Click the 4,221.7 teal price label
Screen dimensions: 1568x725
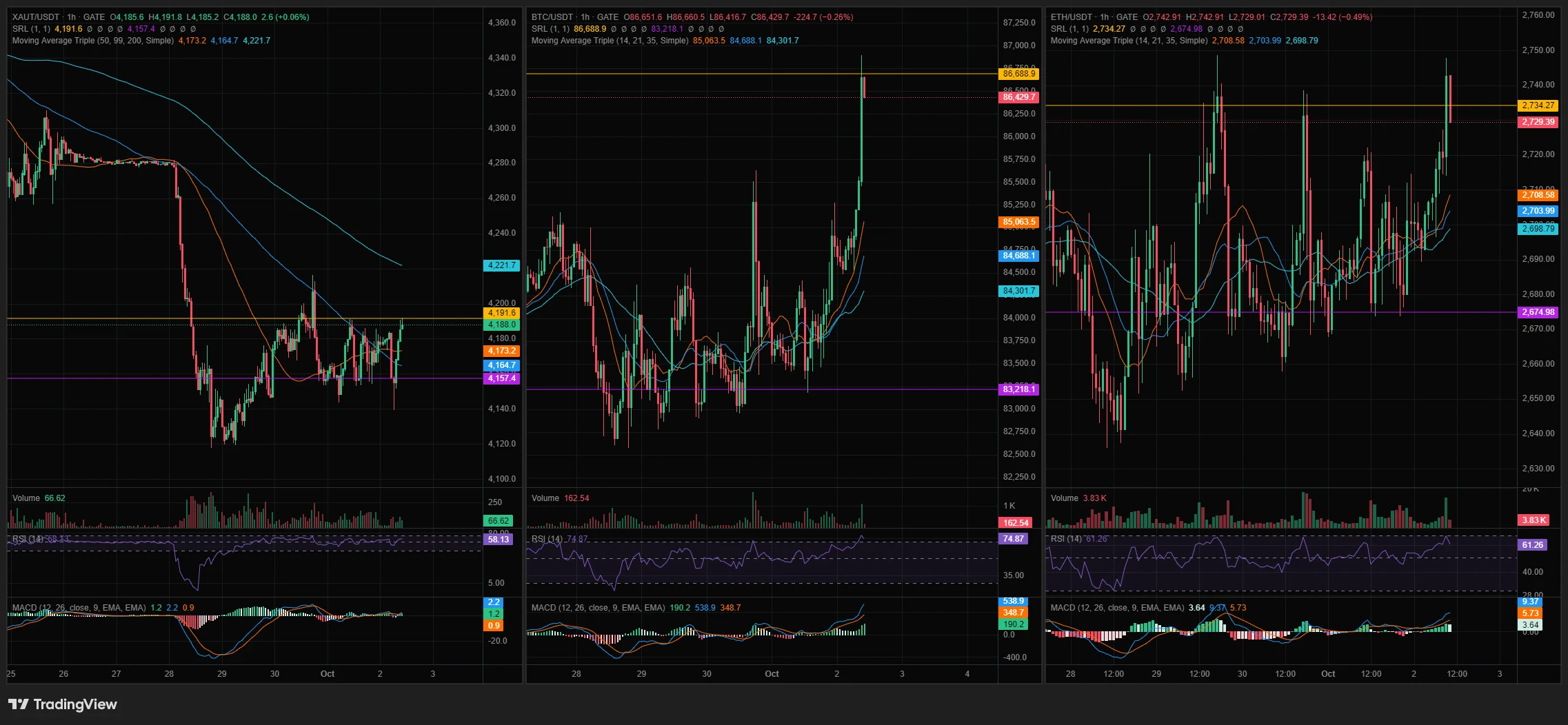pyautogui.click(x=501, y=265)
